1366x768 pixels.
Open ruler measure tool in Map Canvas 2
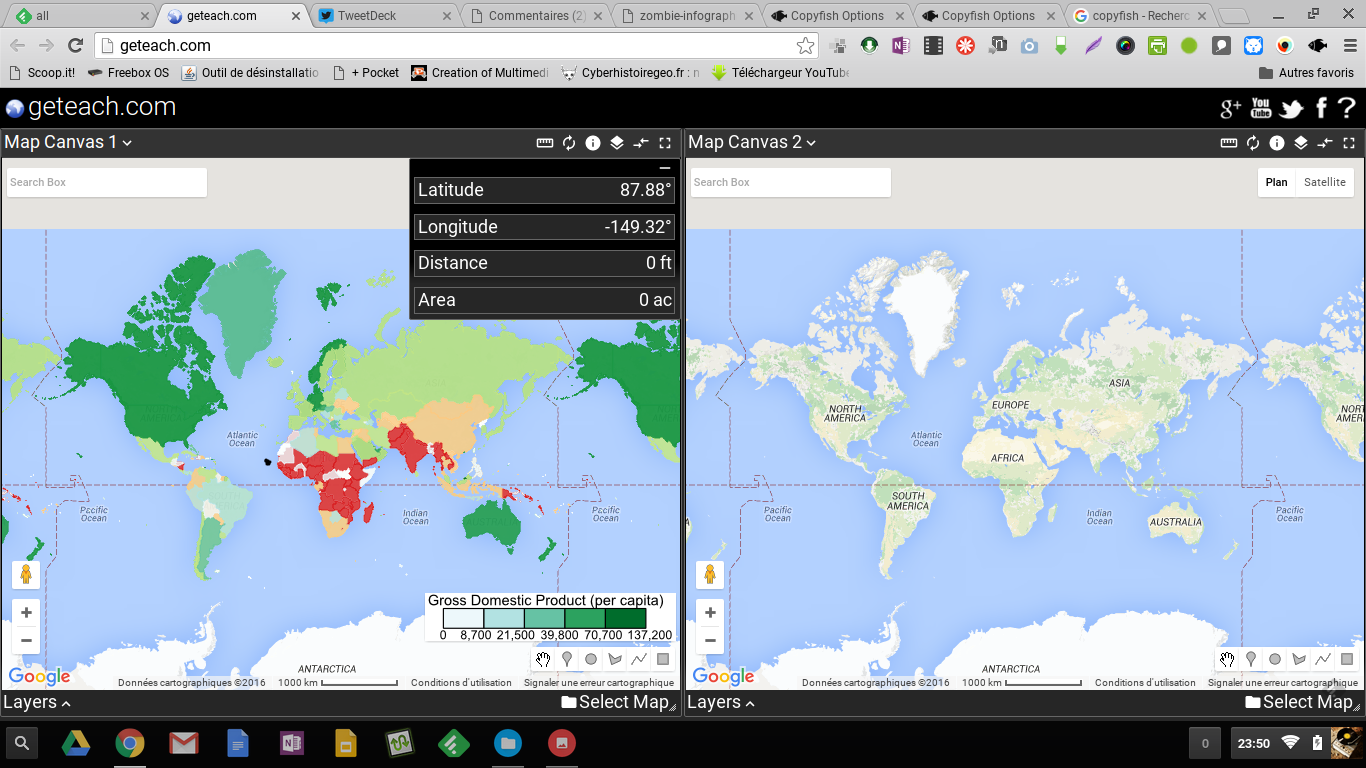(1229, 143)
